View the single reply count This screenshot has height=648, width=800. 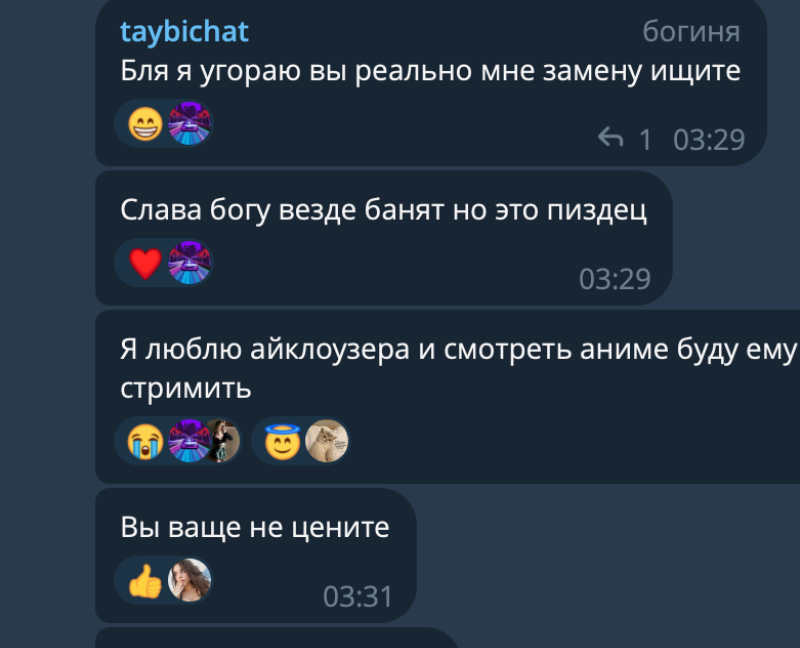tap(645, 139)
